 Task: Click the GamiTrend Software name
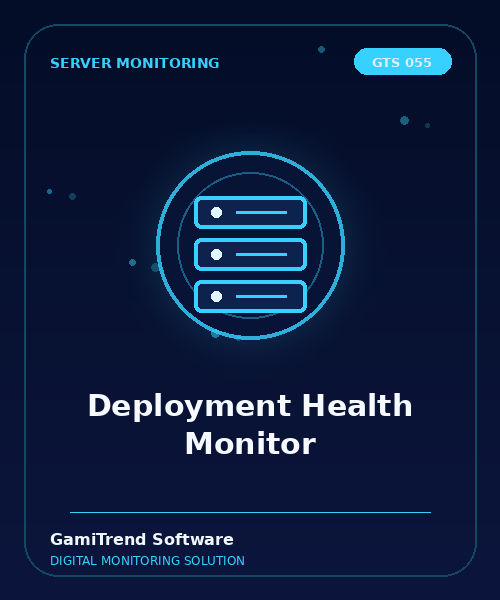pos(142,539)
